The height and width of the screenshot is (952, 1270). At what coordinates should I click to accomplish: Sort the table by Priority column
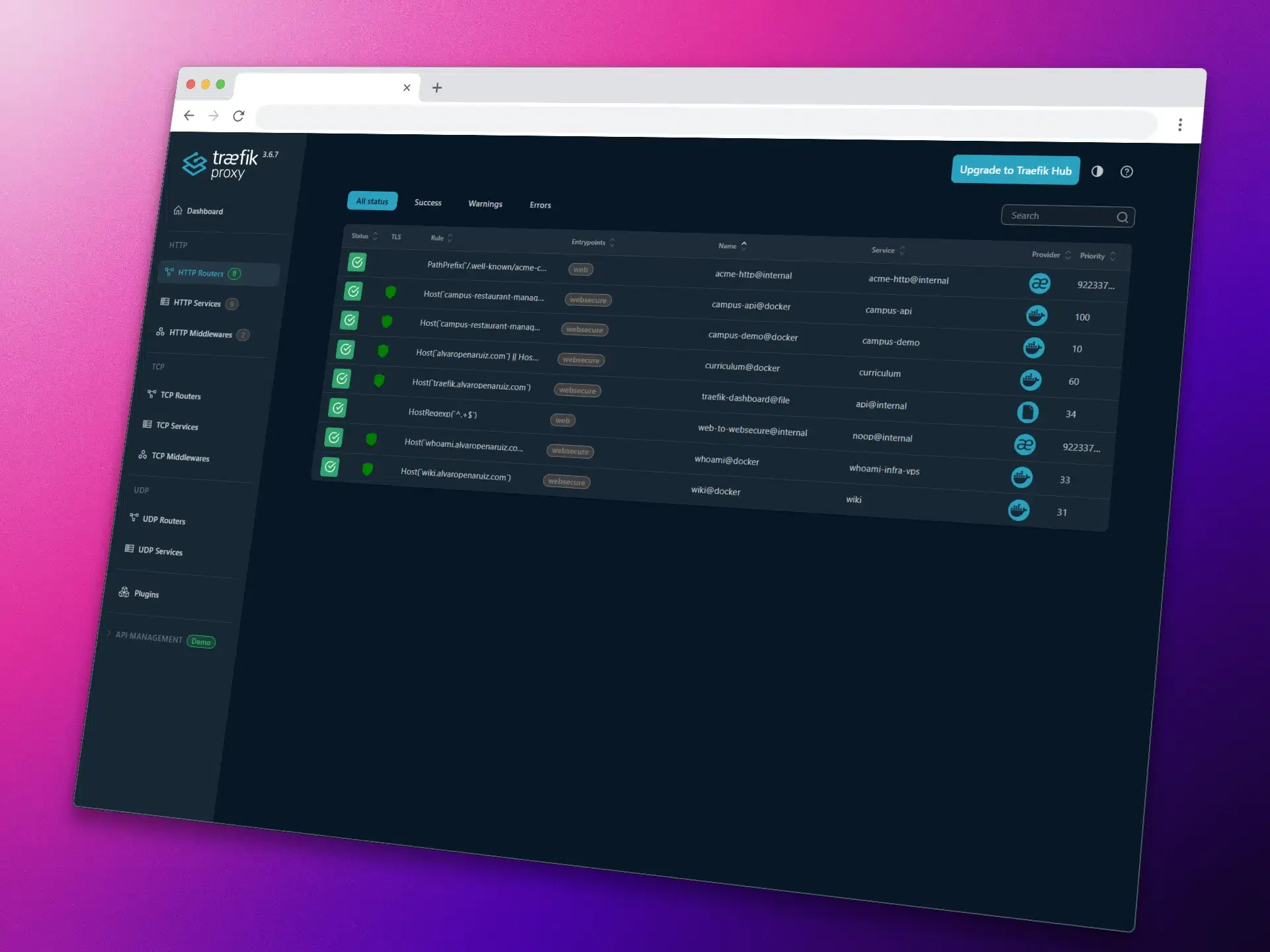[1094, 256]
